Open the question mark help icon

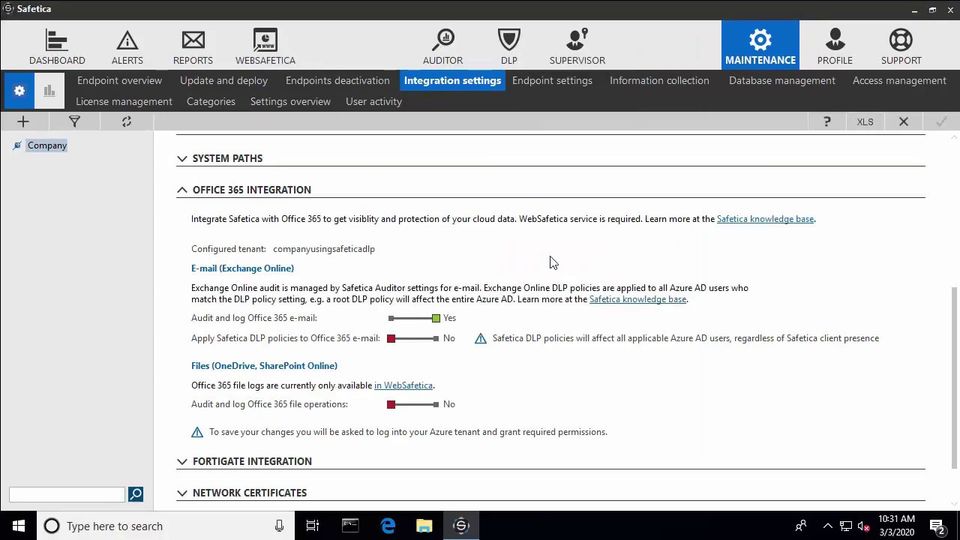point(827,121)
